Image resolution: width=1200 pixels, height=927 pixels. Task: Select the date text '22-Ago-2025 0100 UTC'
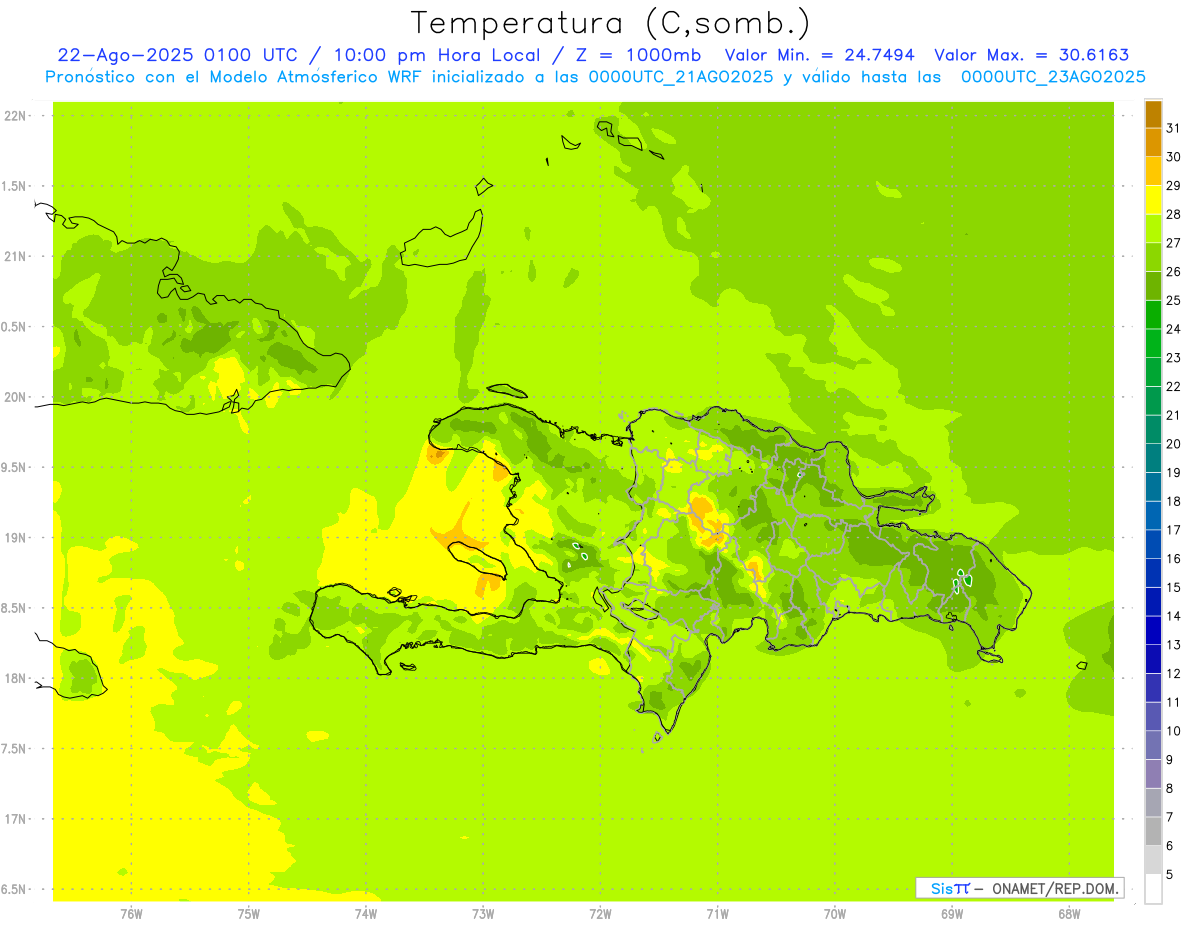pos(177,55)
